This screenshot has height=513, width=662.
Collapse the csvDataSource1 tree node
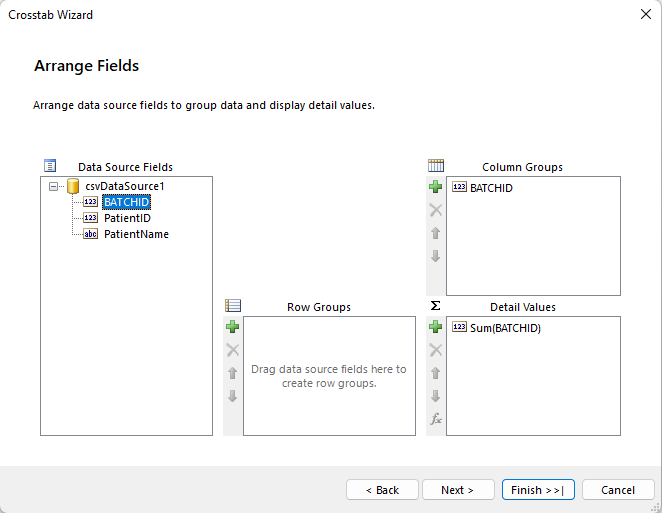pyautogui.click(x=52, y=186)
